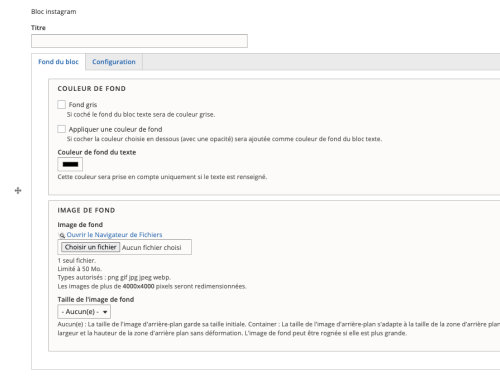Switch to the Fond du bloc tab
This screenshot has width=500, height=376.
click(58, 62)
